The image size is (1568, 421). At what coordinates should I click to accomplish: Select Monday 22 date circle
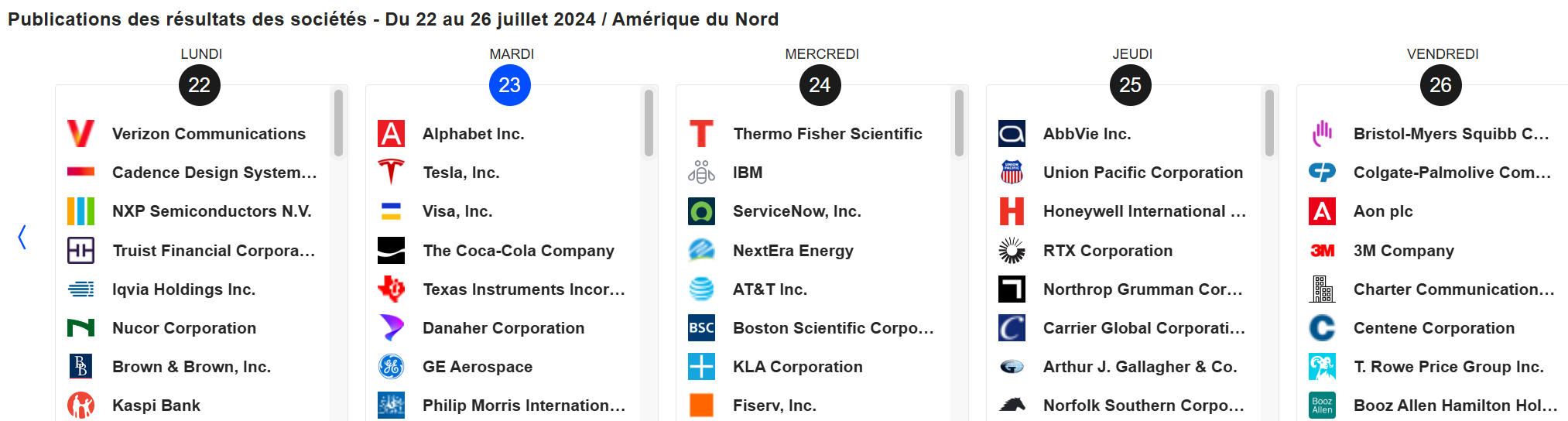pos(200,85)
